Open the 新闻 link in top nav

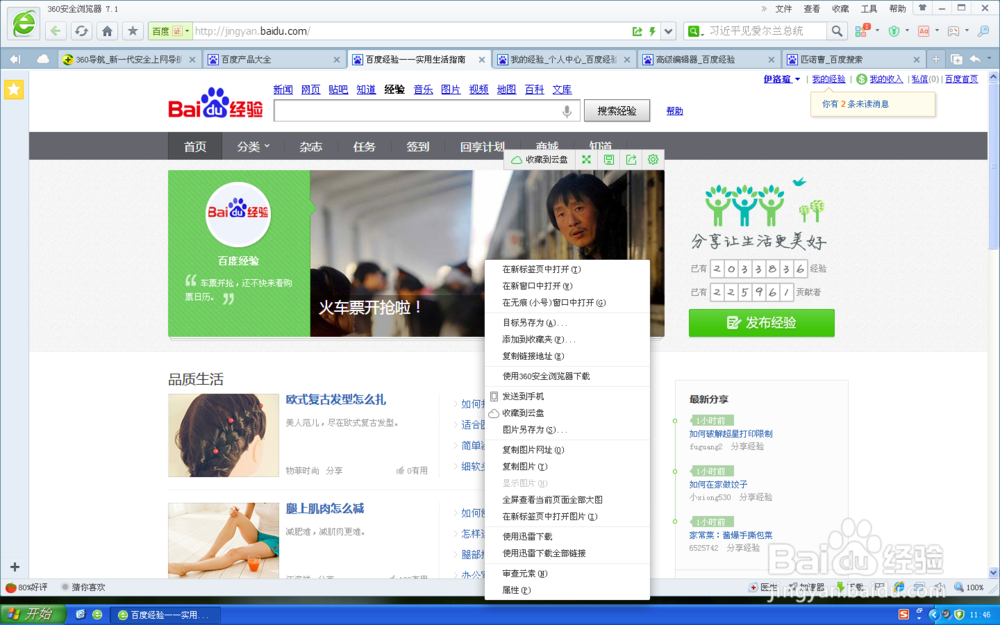(283, 89)
